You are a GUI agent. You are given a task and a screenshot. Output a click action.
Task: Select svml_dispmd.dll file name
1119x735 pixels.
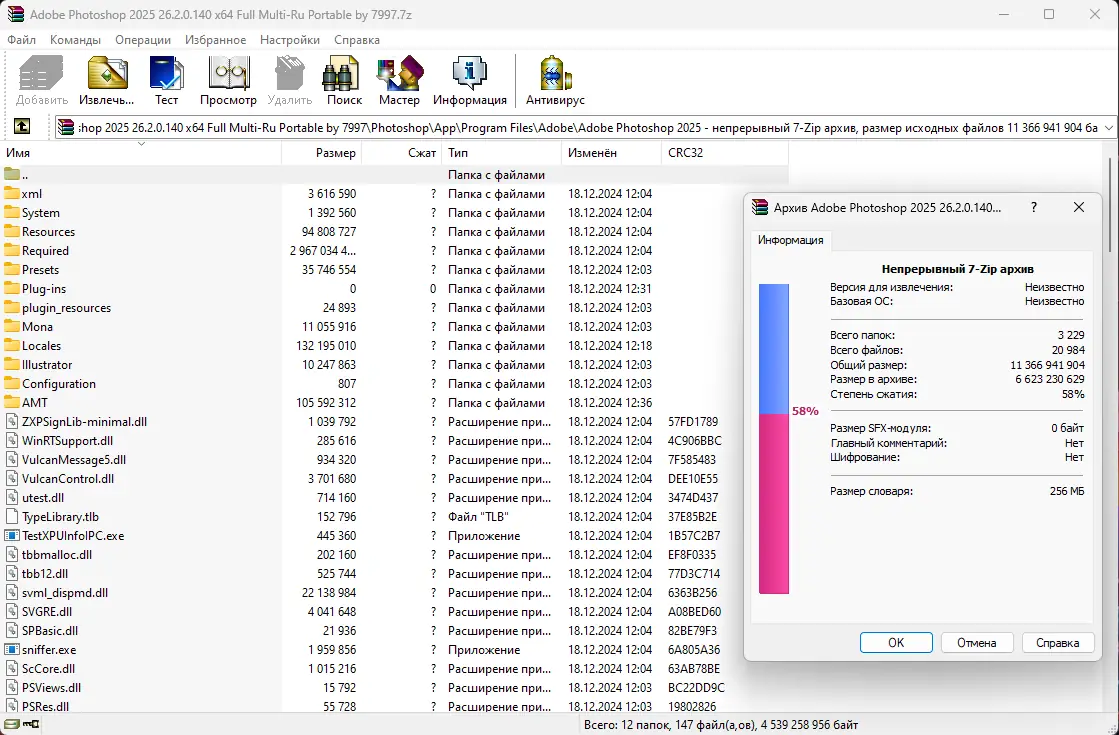pos(65,592)
